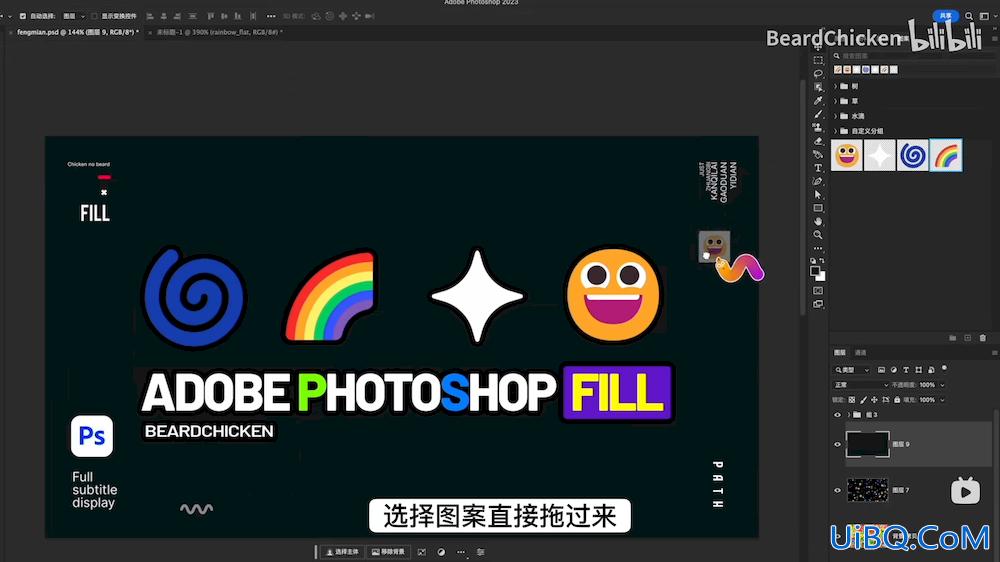
Task: Select the blue spiral pattern thumbnail
Action: [913, 155]
